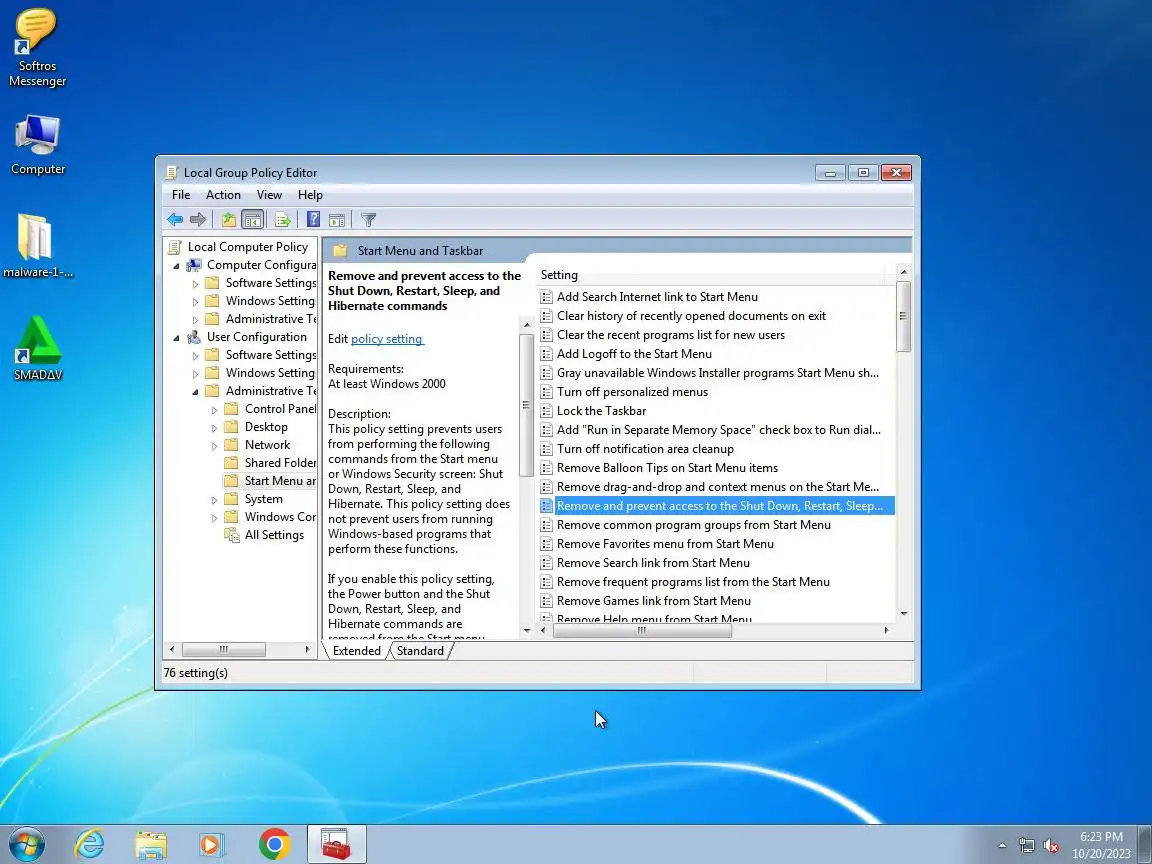Expand the Network tree node
Screen dimensions: 1152x864
[215, 446]
